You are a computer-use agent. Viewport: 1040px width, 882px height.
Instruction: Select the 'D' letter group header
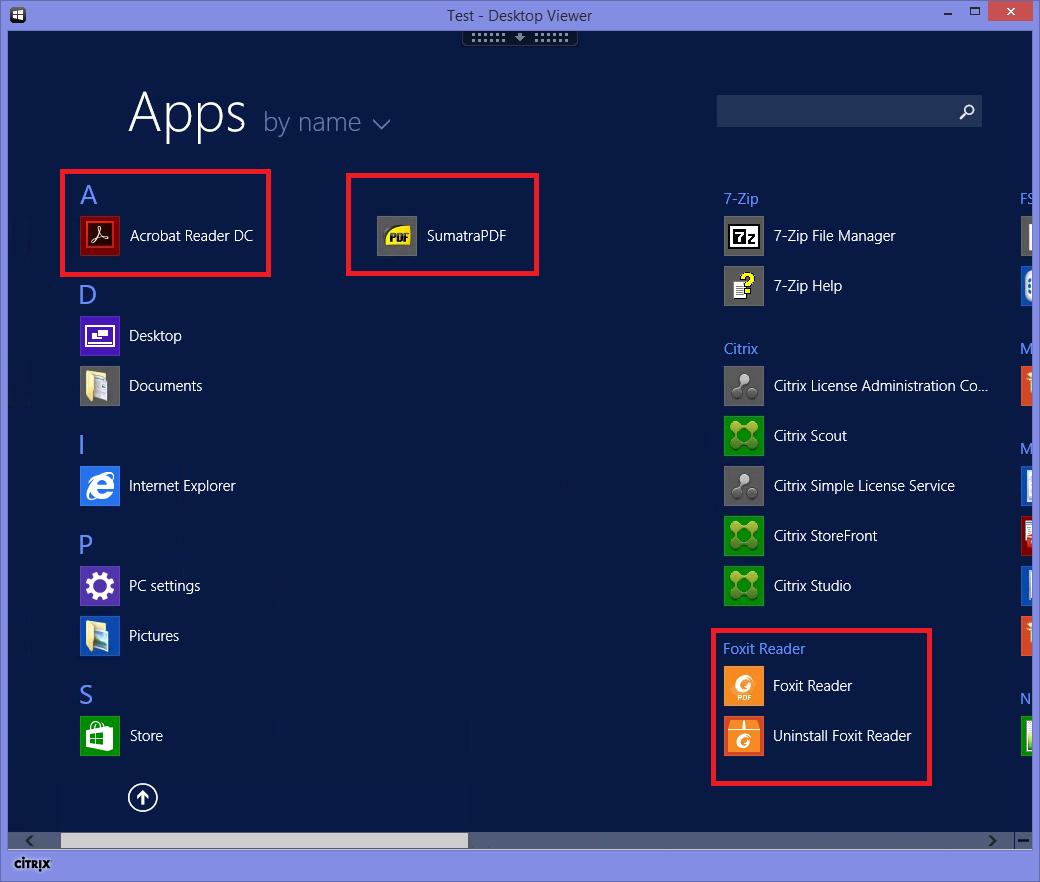[x=88, y=294]
